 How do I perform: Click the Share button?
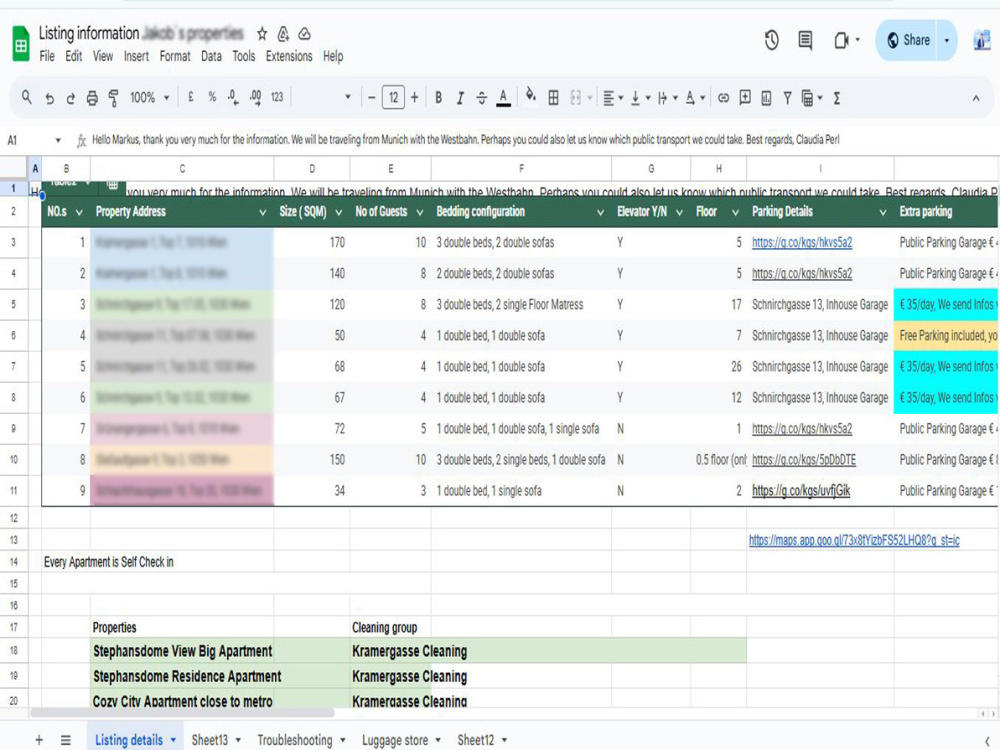coord(908,40)
